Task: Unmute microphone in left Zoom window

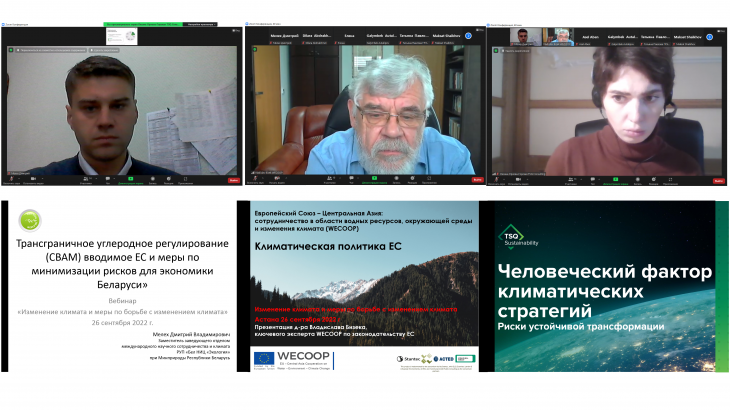Action: click(x=12, y=179)
